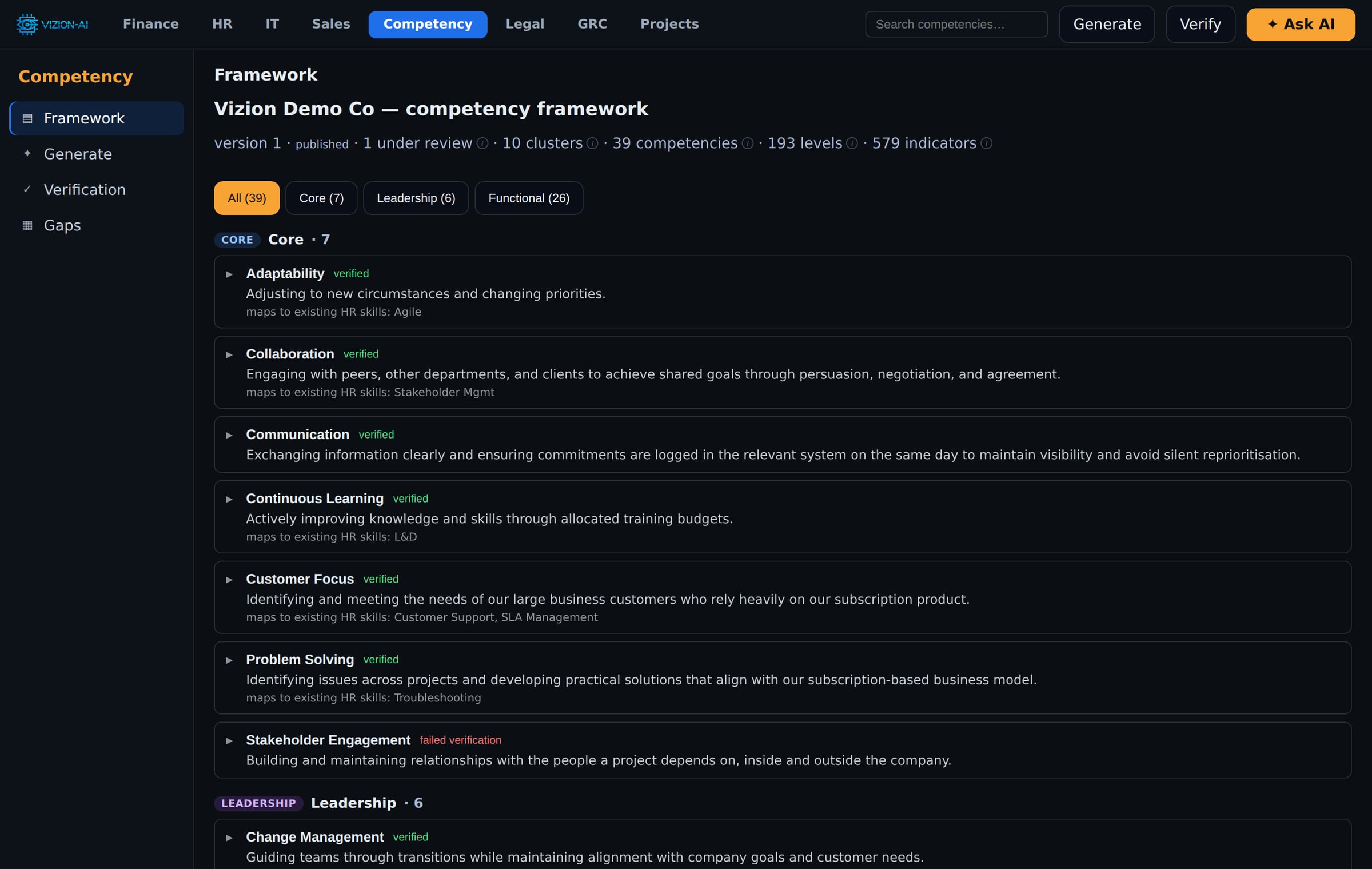Open Framework in the sidebar
Image resolution: width=1372 pixels, height=869 pixels.
tap(97, 118)
